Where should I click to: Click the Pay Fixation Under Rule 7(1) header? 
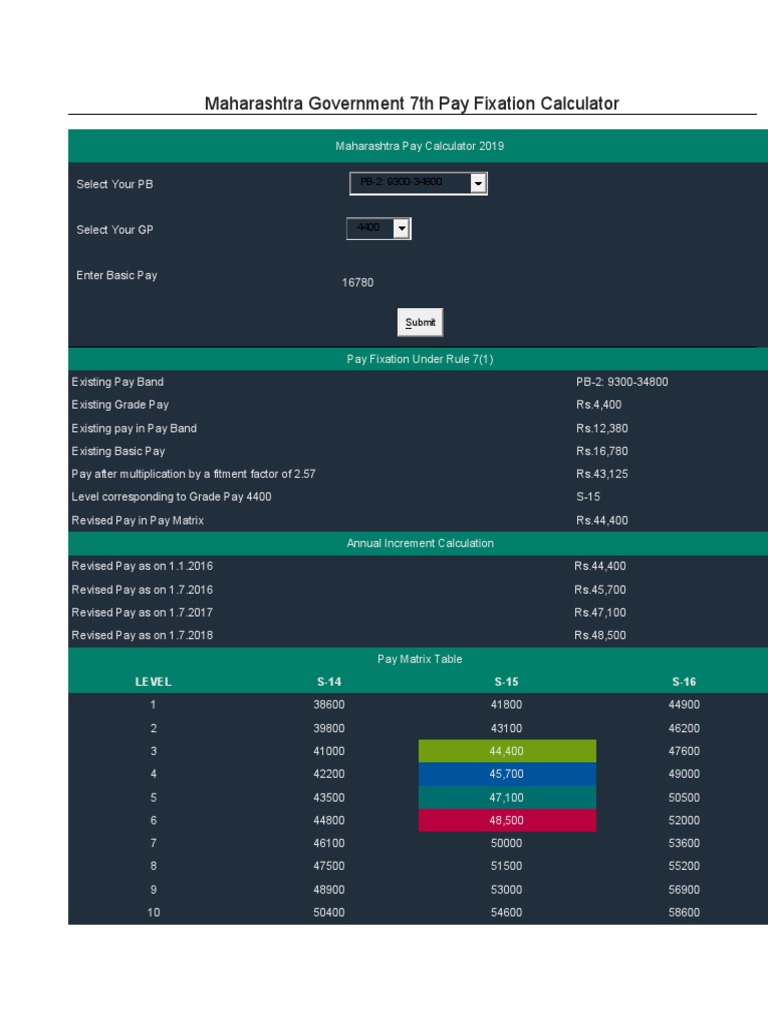coord(419,359)
